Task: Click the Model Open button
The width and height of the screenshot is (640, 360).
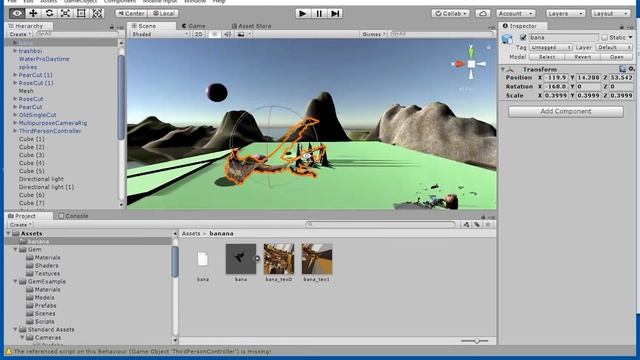Action: tap(617, 57)
